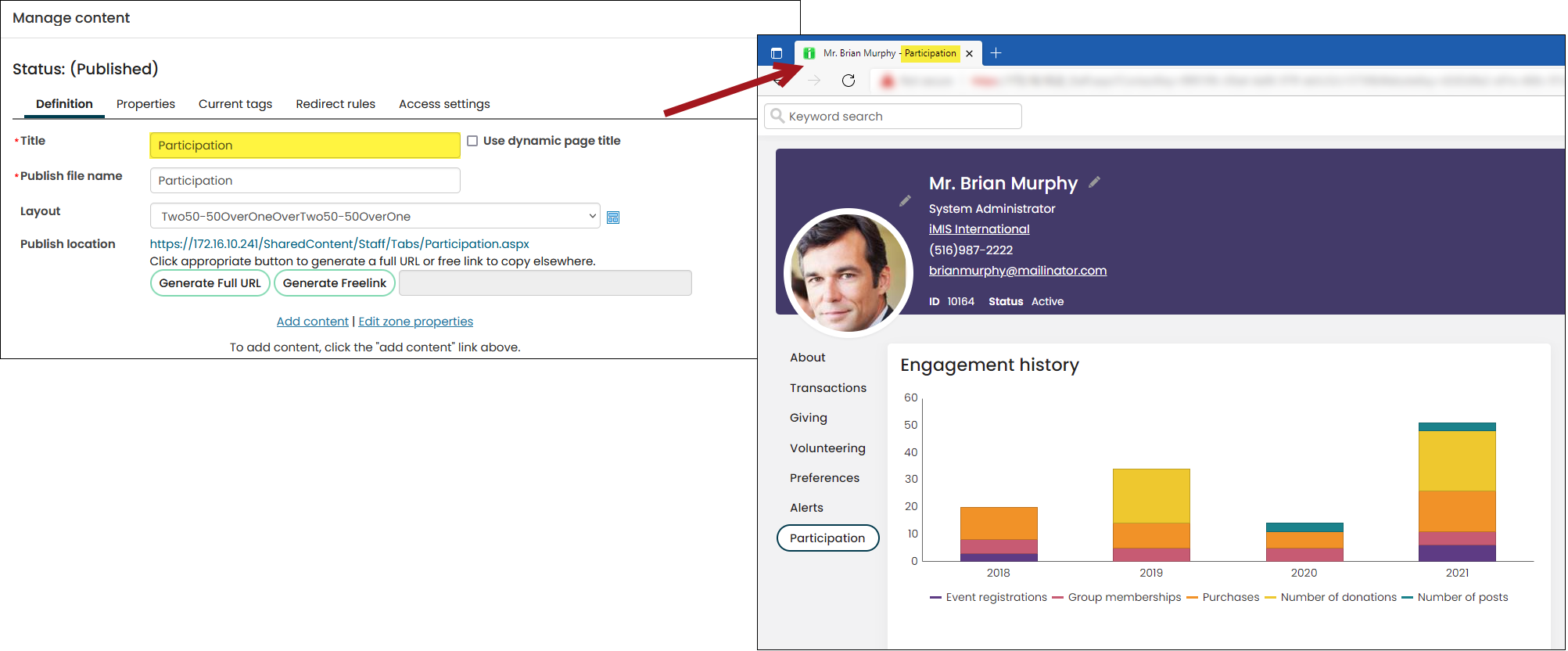Click into the Publish file name field

[305, 181]
